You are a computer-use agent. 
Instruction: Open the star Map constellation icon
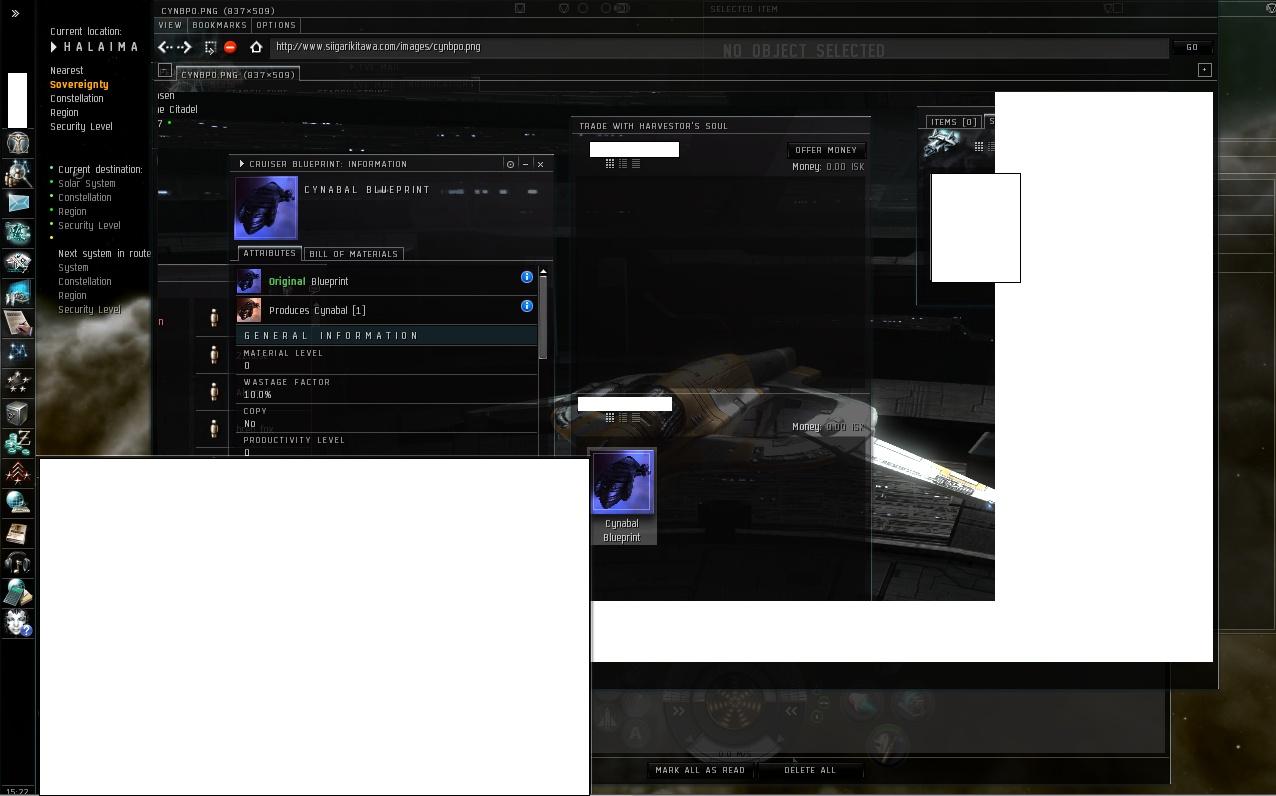tap(17, 352)
